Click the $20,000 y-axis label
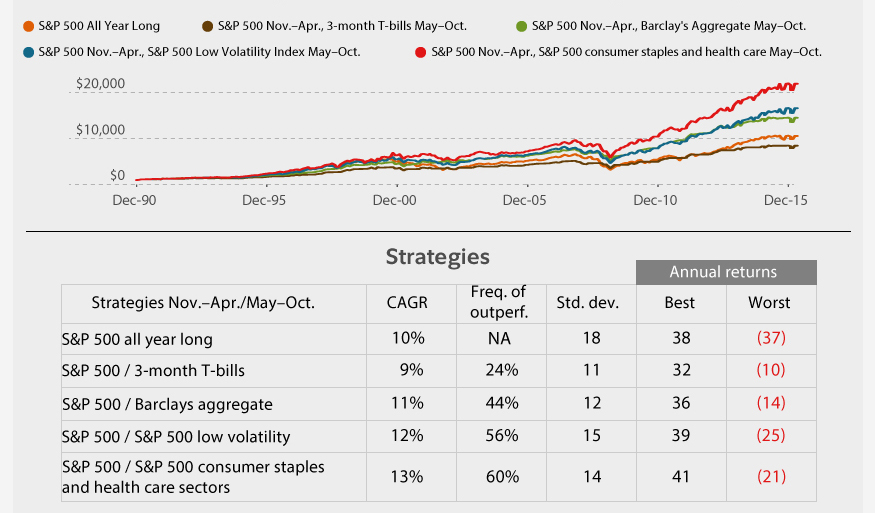875x513 pixels. click(x=100, y=84)
